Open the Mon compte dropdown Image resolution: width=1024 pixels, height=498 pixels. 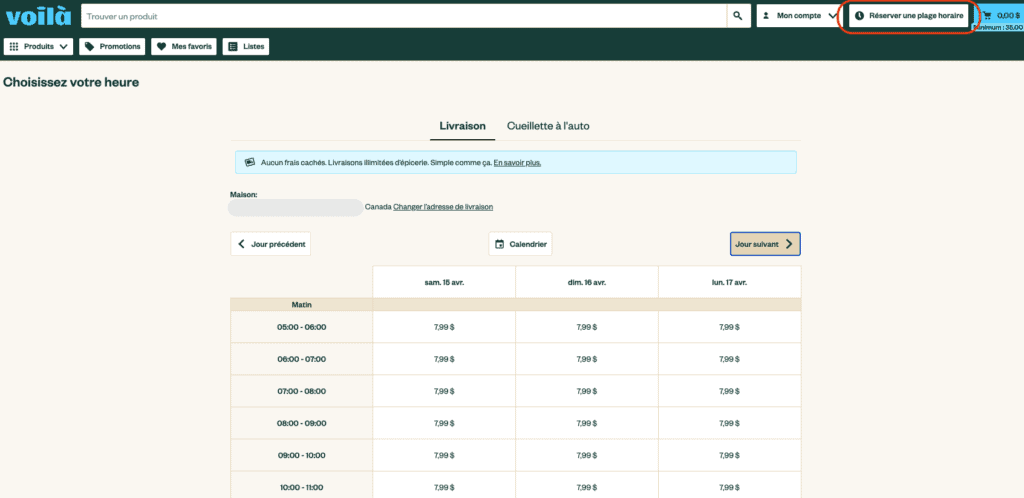click(798, 16)
